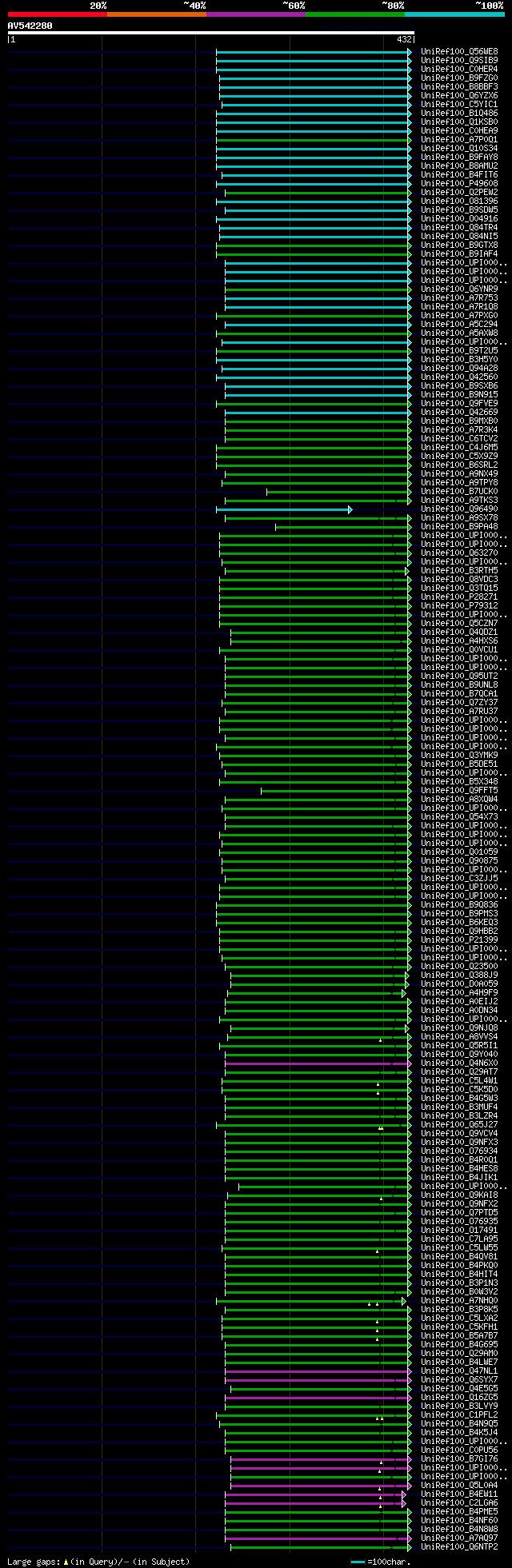Screen dimensions: 512x1568
Task: Click the purple alignment bar for Q4N6X0
Action: 316,1063
